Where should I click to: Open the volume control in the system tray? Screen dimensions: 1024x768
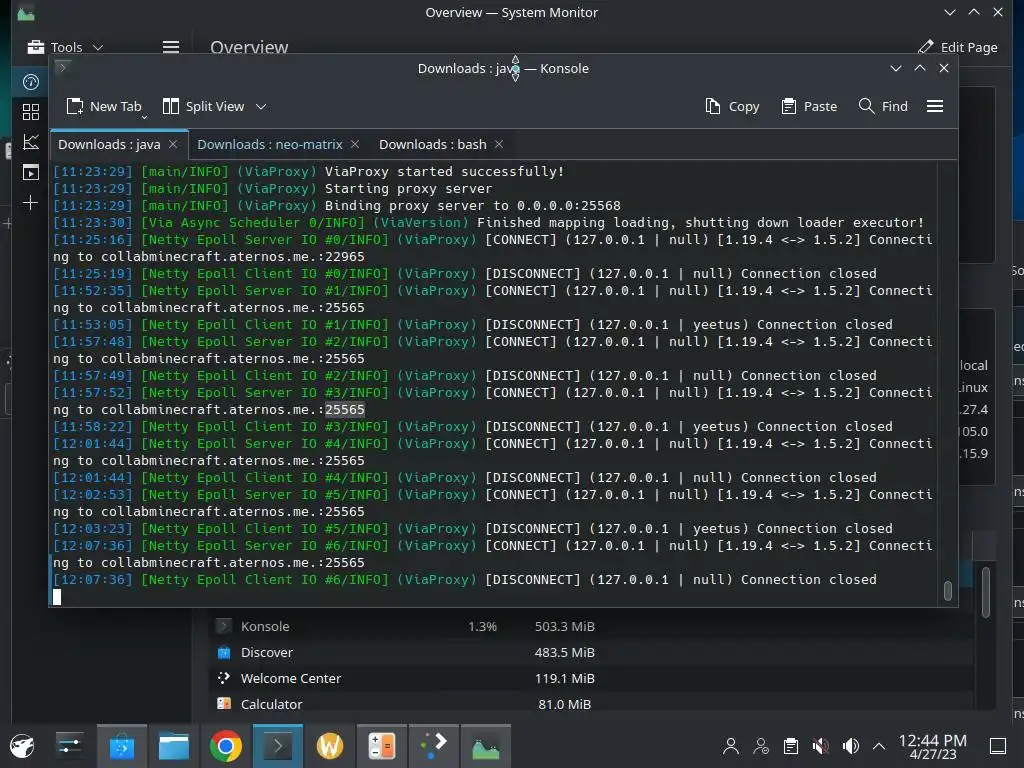click(x=850, y=746)
